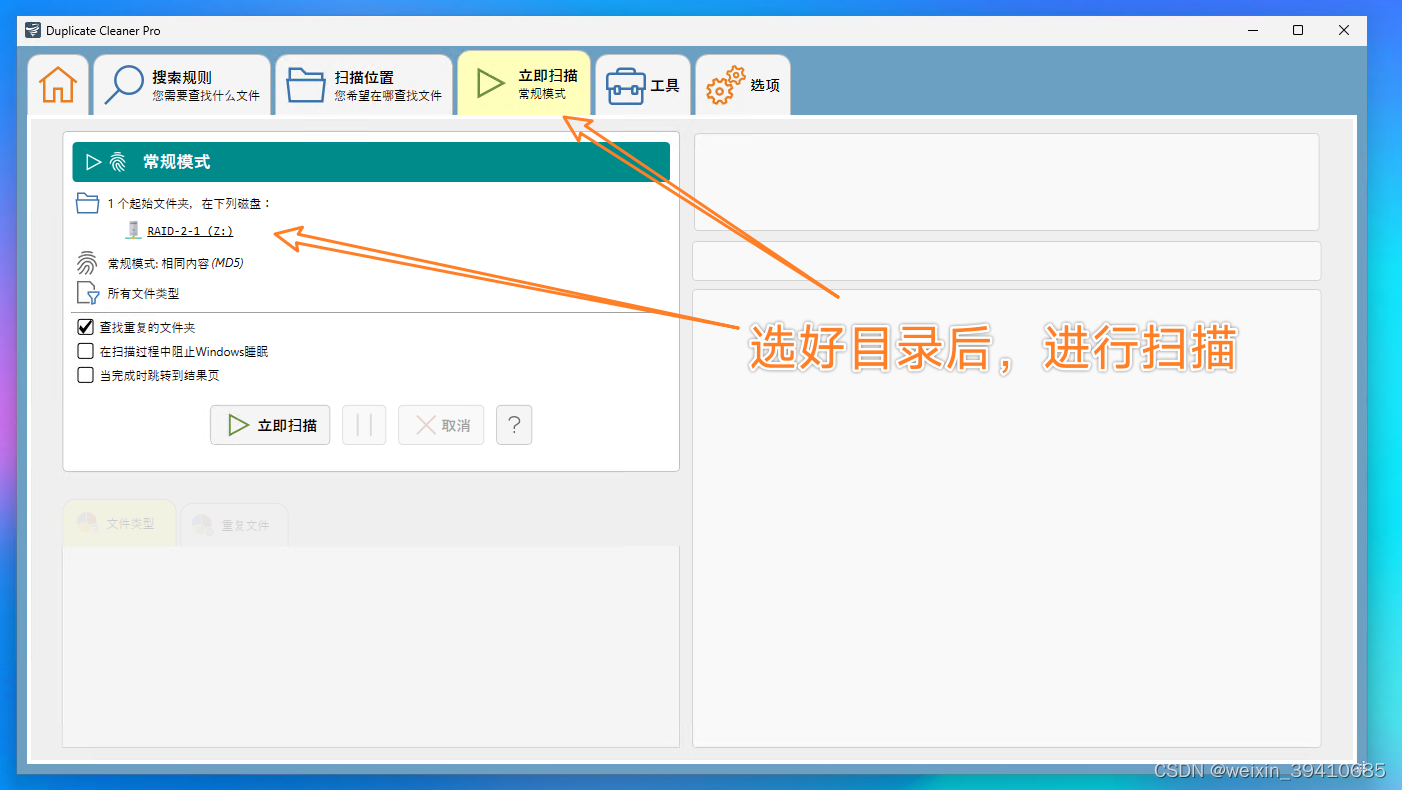This screenshot has width=1402, height=790.
Task: Open the RAID-2-1 (Z:) drive link
Action: [x=190, y=231]
